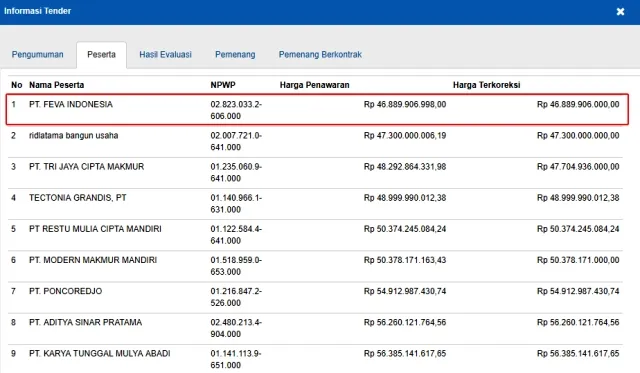Click KARYA TUNGGAL MULYA ABADI offer price
The width and height of the screenshot is (640, 373).
point(405,353)
